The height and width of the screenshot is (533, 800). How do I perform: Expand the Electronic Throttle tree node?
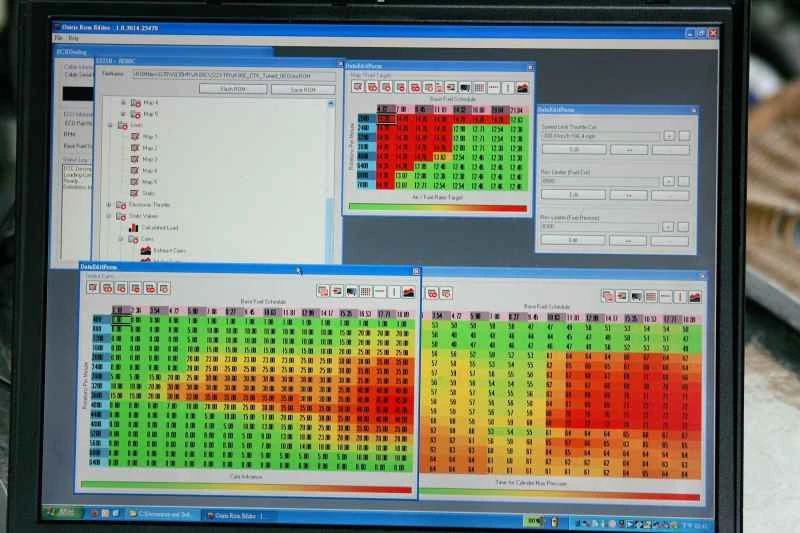(x=110, y=204)
